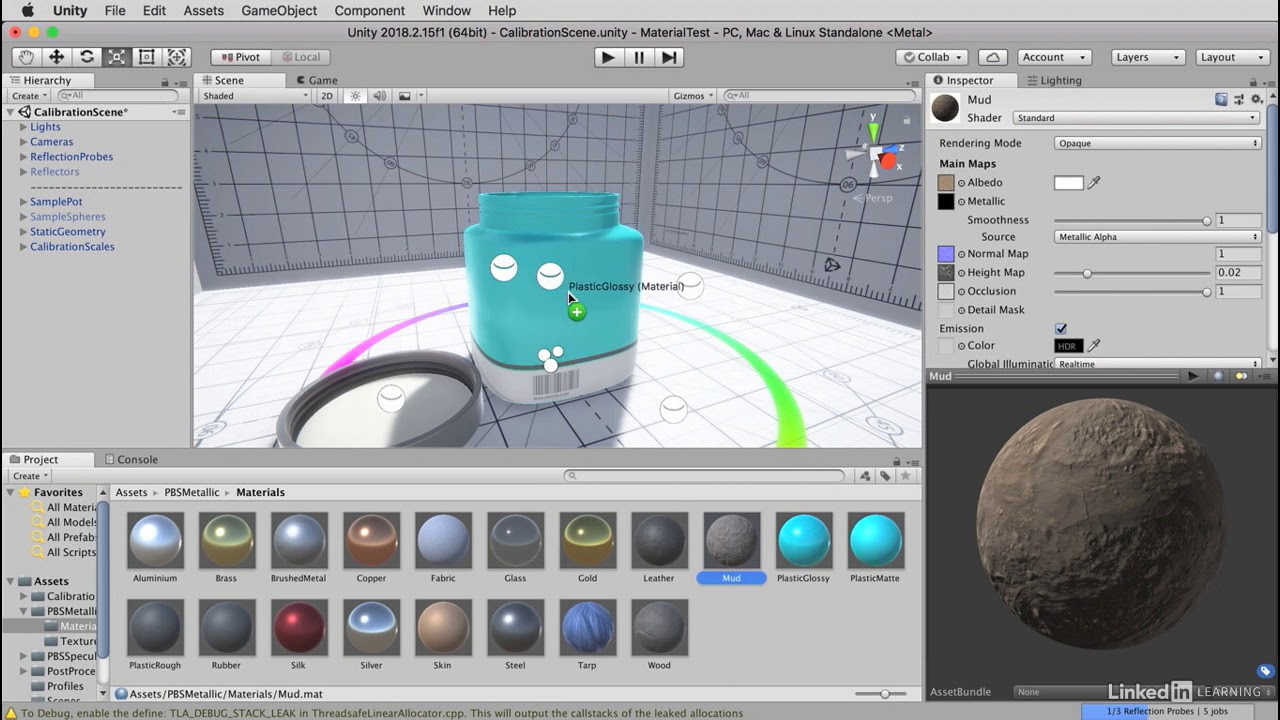1280x720 pixels.
Task: Select Favorites All Scripts search
Action: (x=71, y=552)
